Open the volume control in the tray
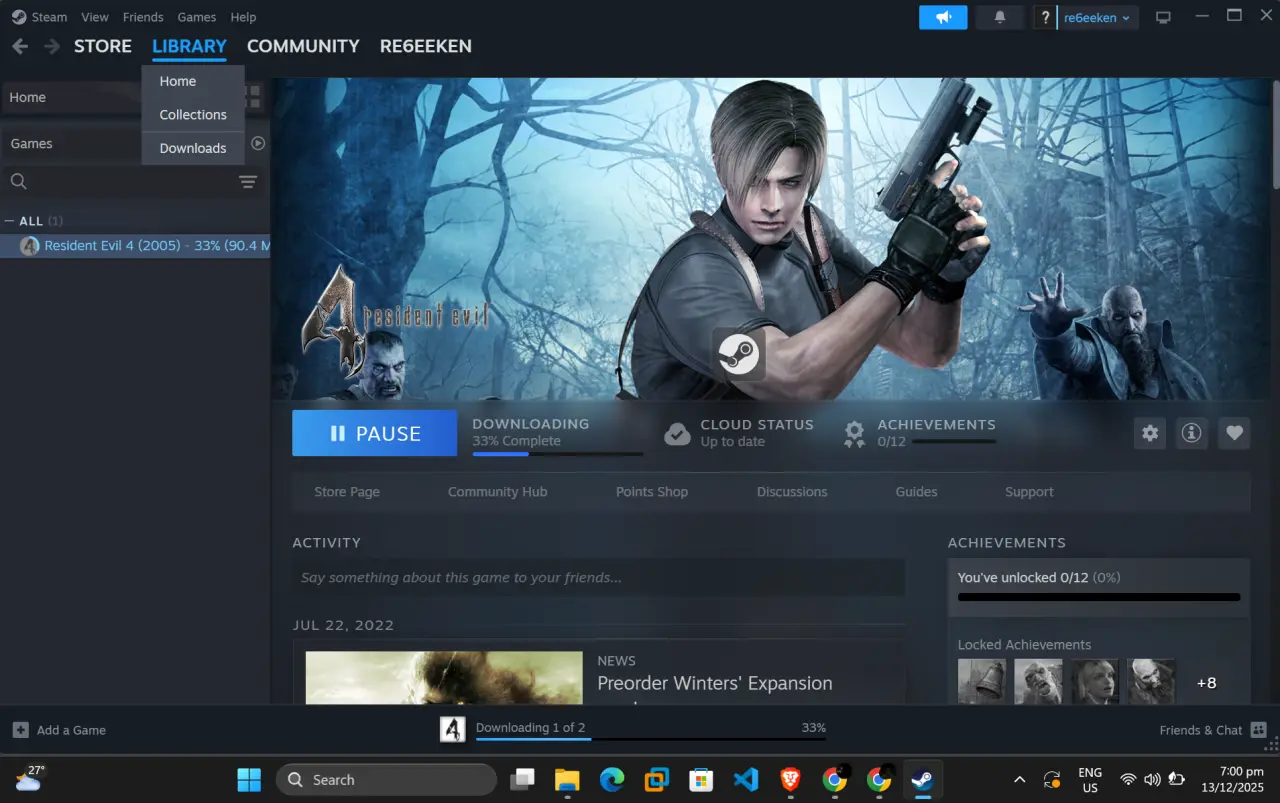This screenshot has width=1280, height=803. [1152, 779]
